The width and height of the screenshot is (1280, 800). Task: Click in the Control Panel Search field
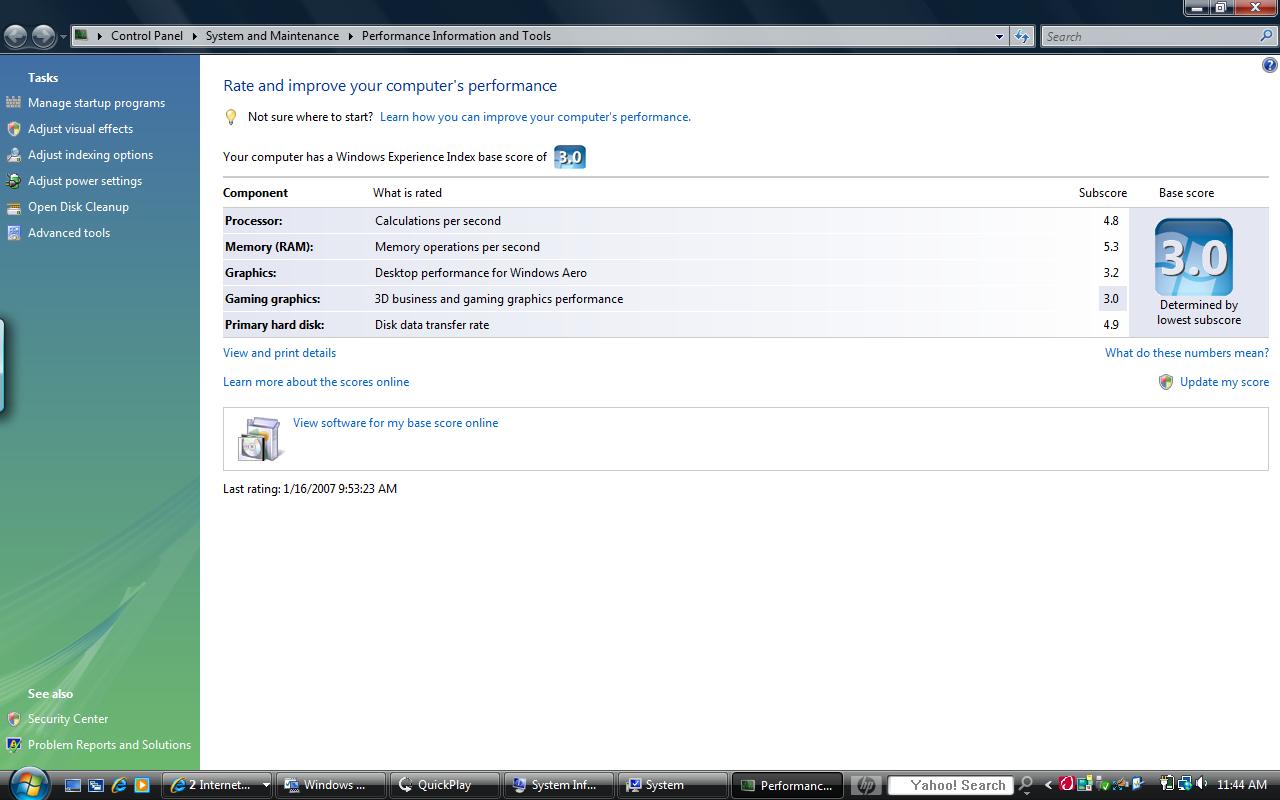1150,36
